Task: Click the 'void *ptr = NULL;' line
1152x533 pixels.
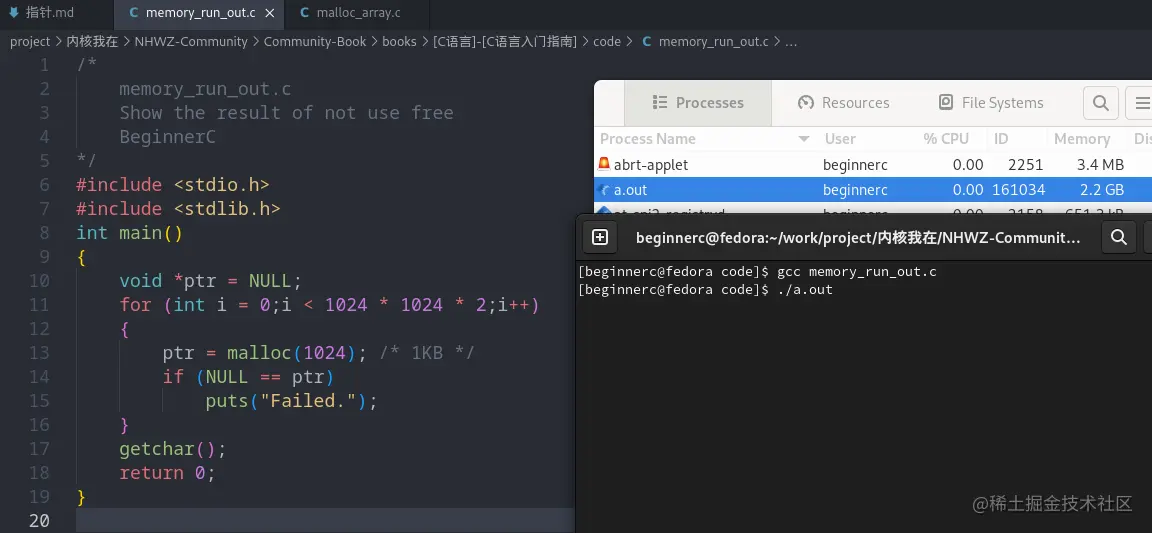Action: point(211,281)
